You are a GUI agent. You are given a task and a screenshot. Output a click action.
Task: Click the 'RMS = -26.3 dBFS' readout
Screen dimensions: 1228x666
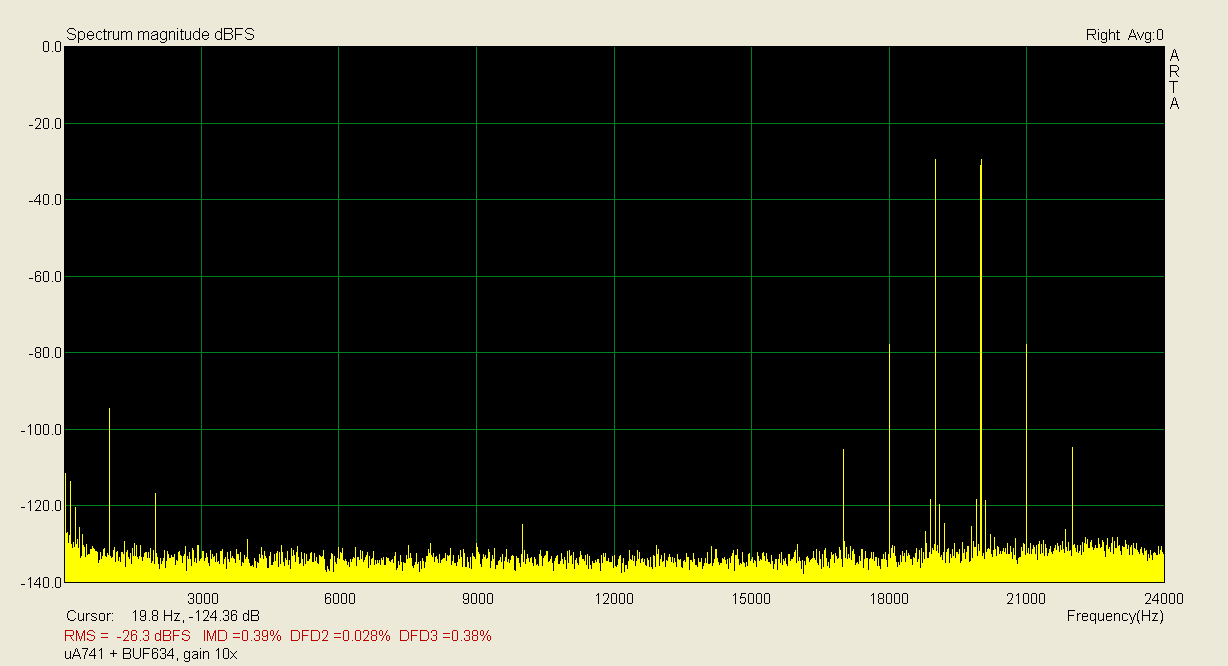(x=127, y=636)
